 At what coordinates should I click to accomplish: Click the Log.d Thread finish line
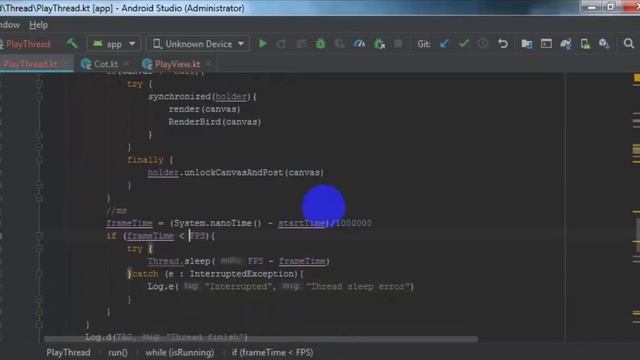tap(167, 337)
